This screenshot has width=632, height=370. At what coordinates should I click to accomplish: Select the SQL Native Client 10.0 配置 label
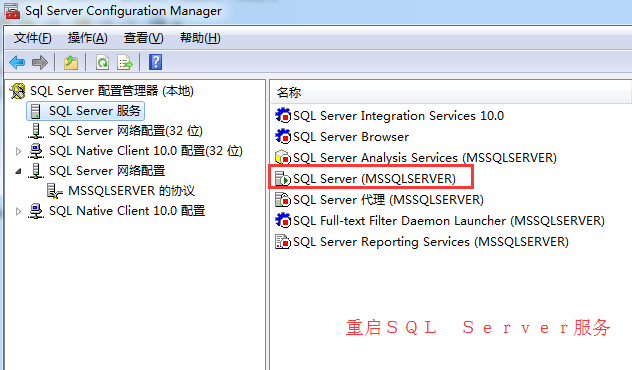(x=127, y=211)
